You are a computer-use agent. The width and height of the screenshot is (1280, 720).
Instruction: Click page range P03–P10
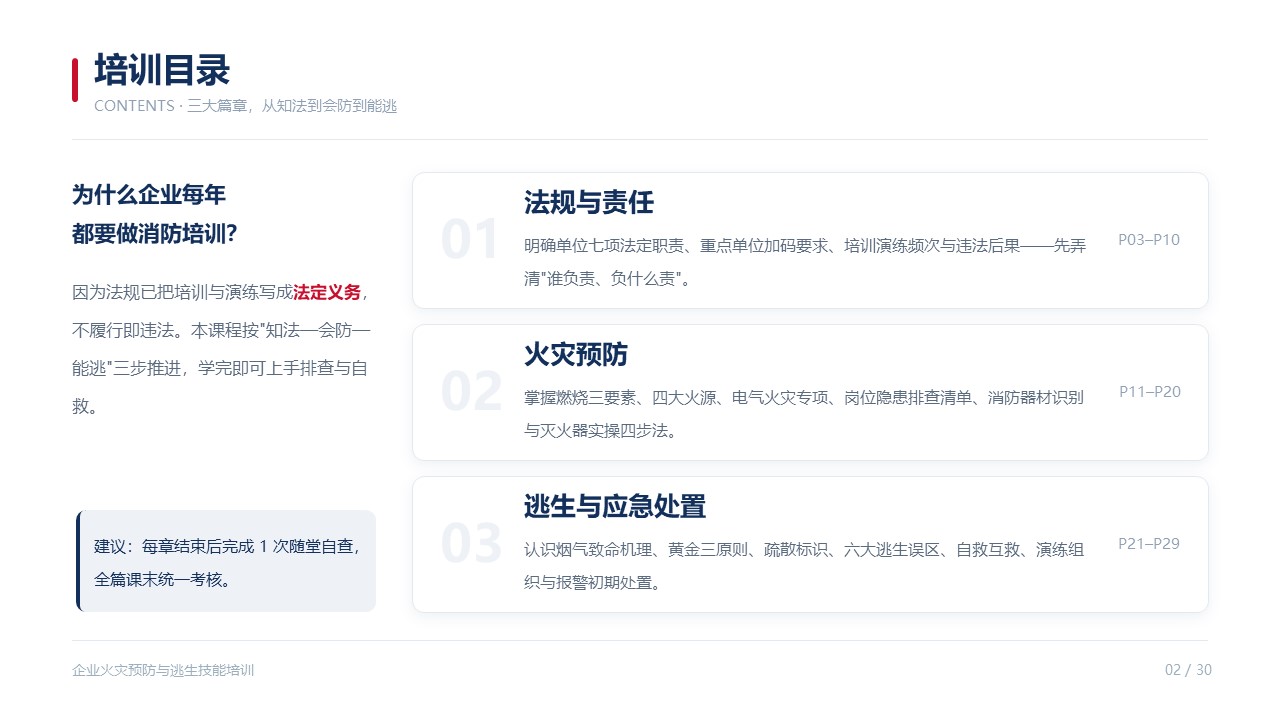[x=1149, y=240]
